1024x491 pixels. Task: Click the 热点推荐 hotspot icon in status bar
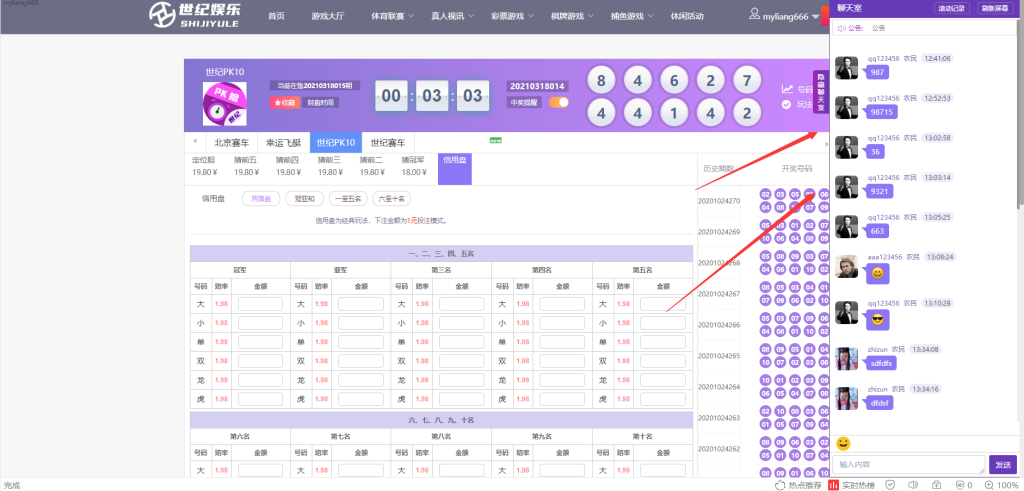click(x=778, y=484)
